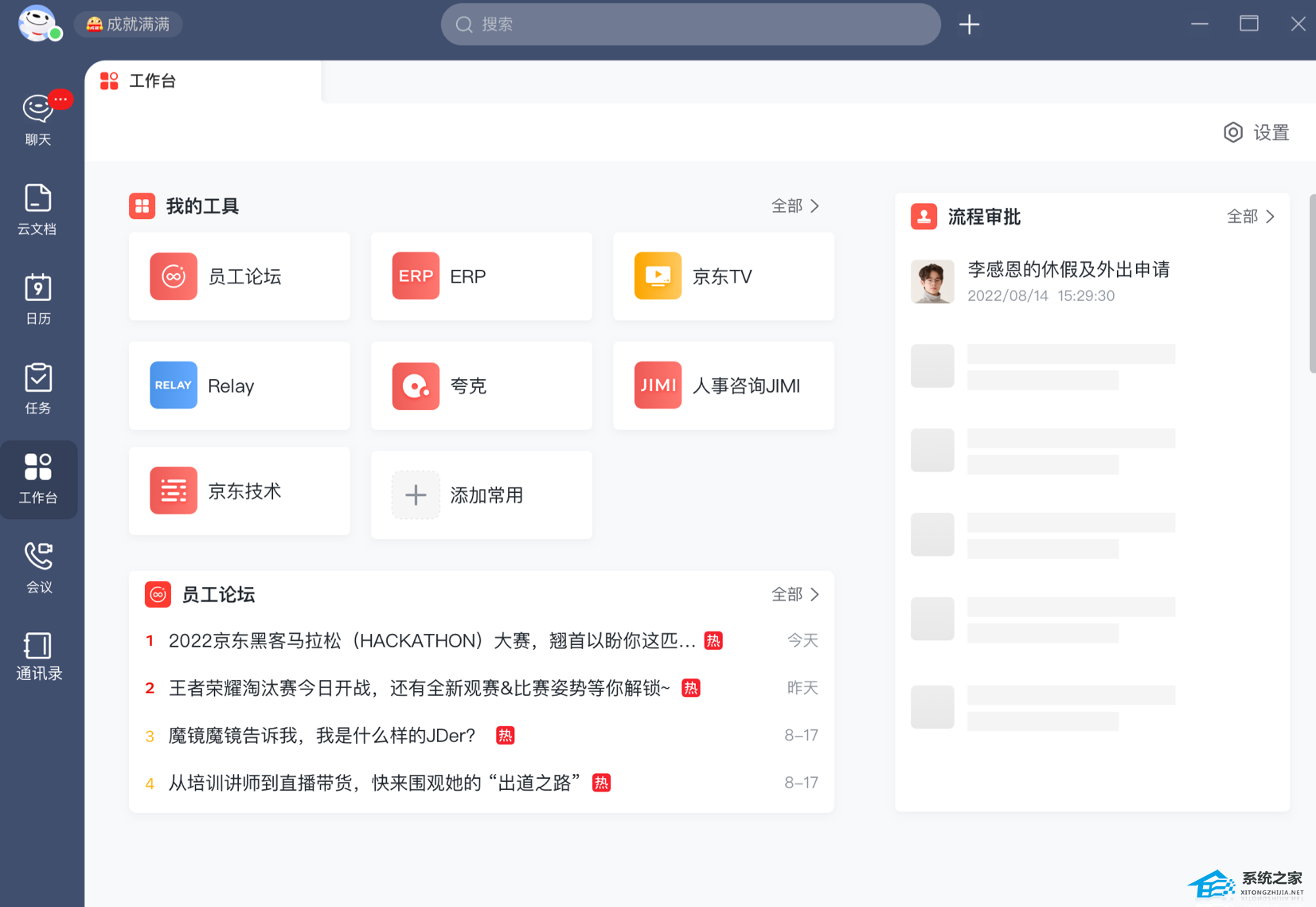Launch the 员工论坛 tool icon
This screenshot has height=907, width=1316.
(174, 276)
